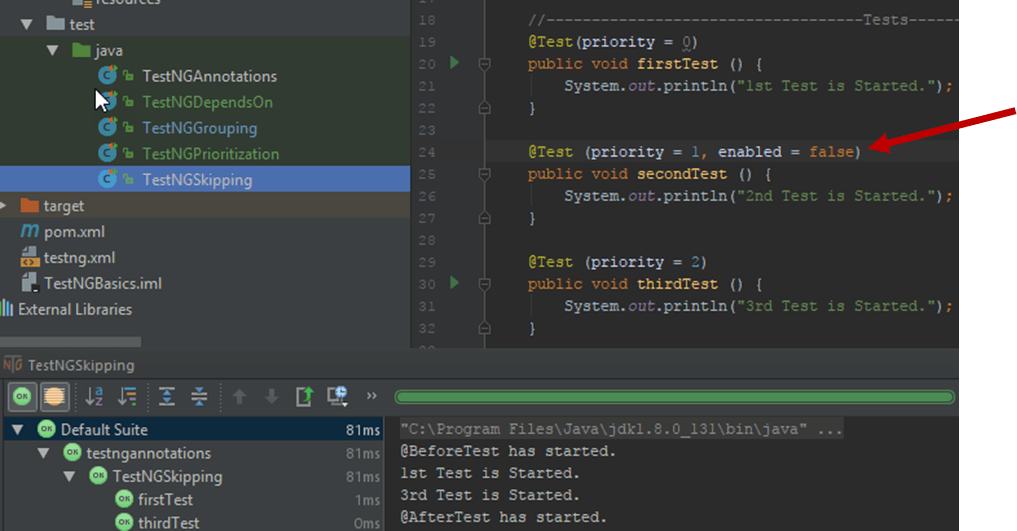Collapse the testngannotations test node
This screenshot has width=1017, height=531.
point(44,453)
